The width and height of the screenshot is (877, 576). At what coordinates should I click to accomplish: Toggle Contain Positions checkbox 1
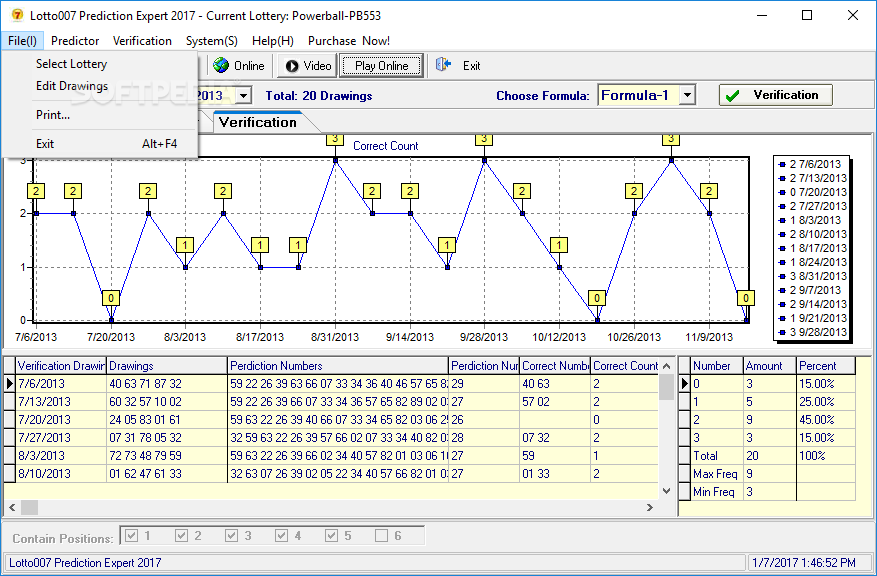tap(131, 536)
